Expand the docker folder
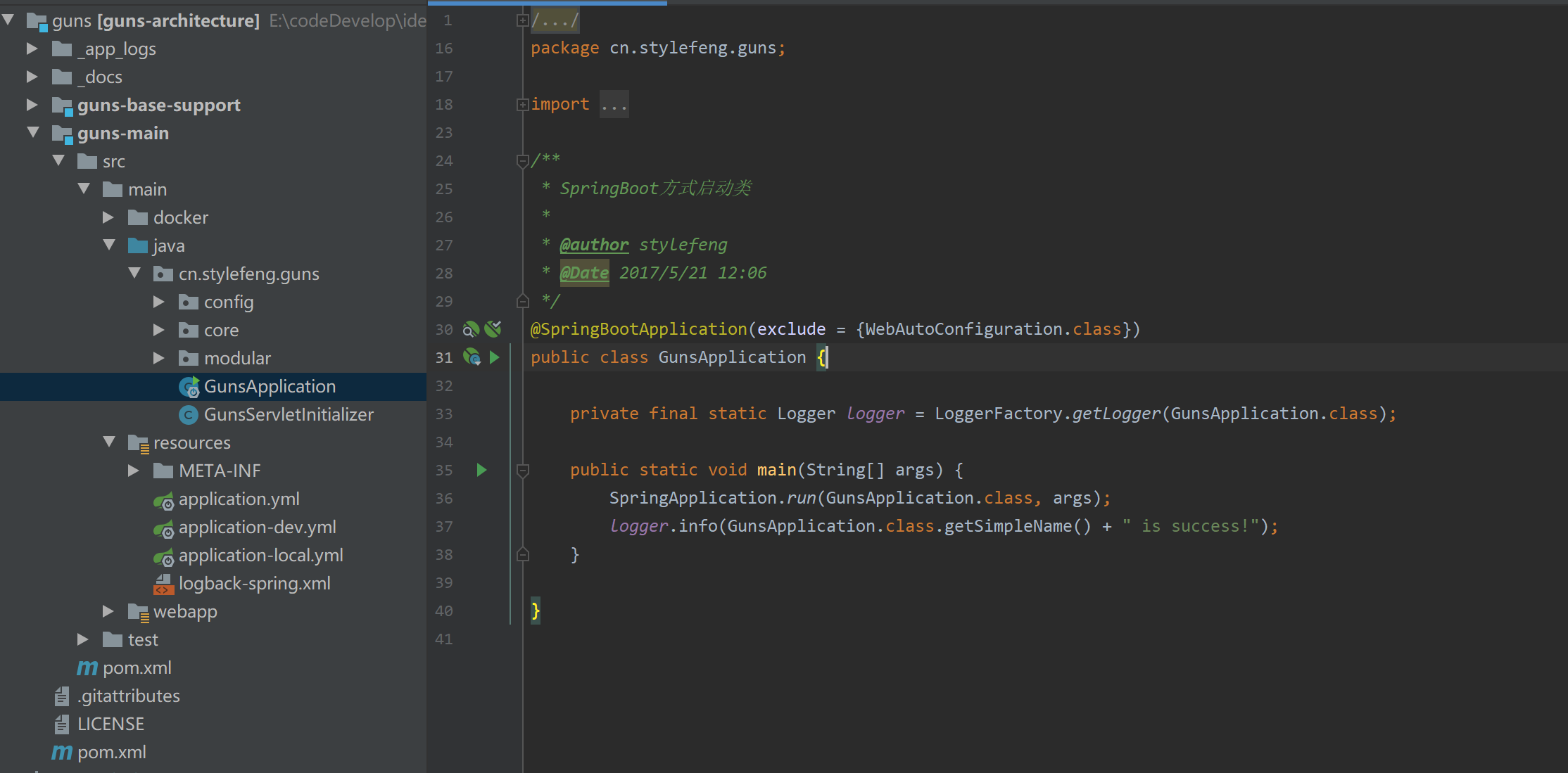The width and height of the screenshot is (1568, 773). click(108, 217)
